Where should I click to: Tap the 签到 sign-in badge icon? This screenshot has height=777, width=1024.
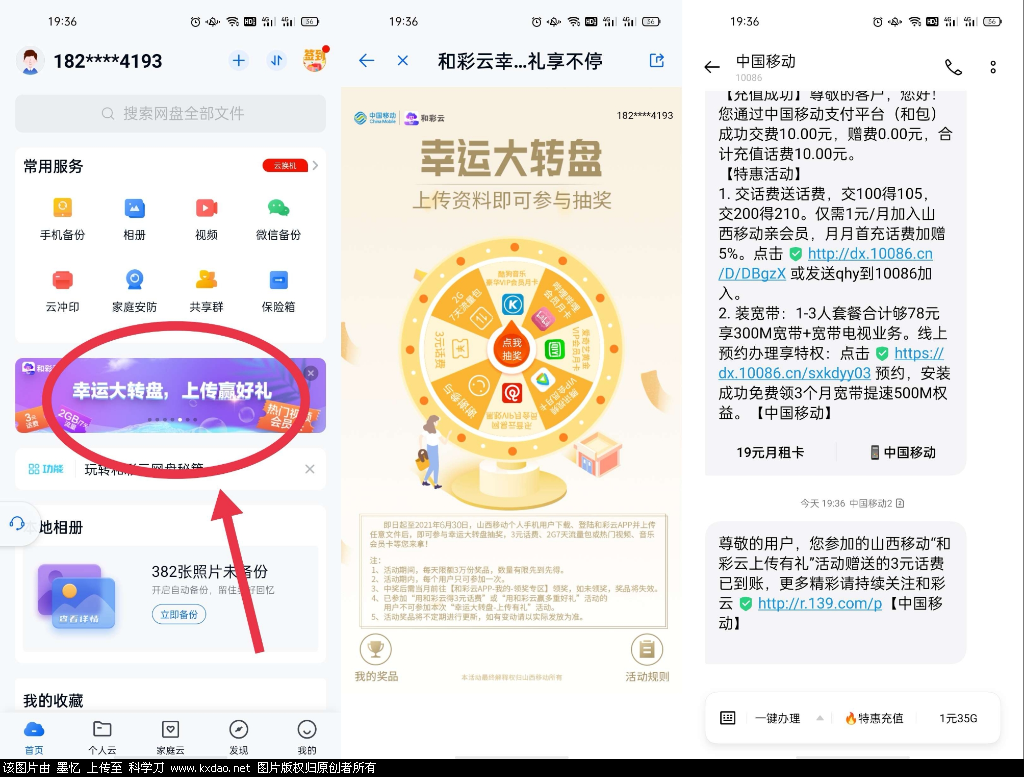point(315,59)
